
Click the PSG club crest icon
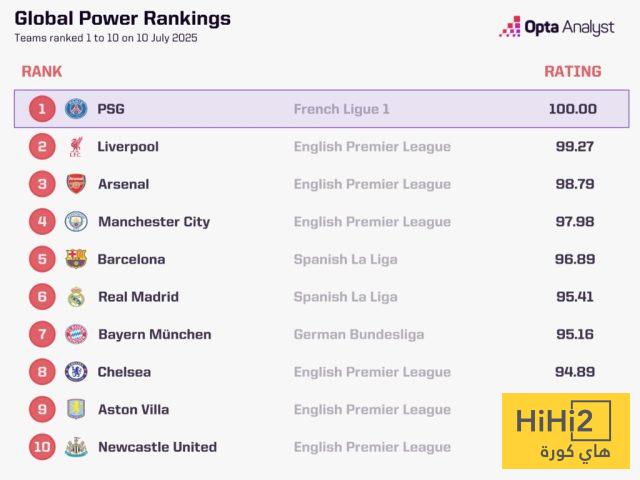(x=76, y=109)
